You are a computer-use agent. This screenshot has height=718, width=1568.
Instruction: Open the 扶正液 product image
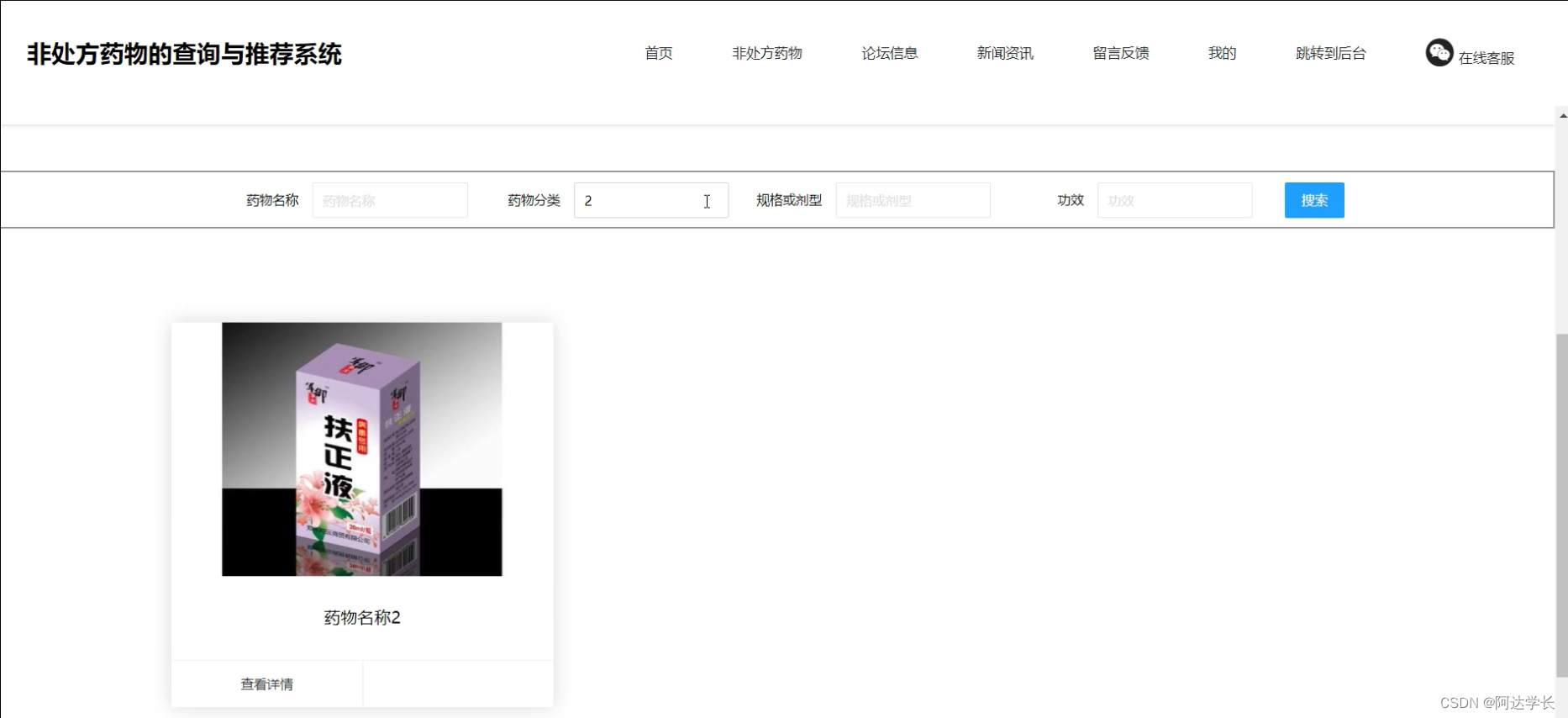pos(362,449)
